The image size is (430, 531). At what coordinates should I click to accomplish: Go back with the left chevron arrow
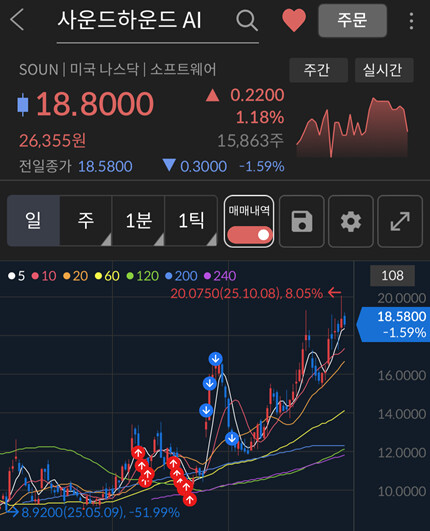17,20
